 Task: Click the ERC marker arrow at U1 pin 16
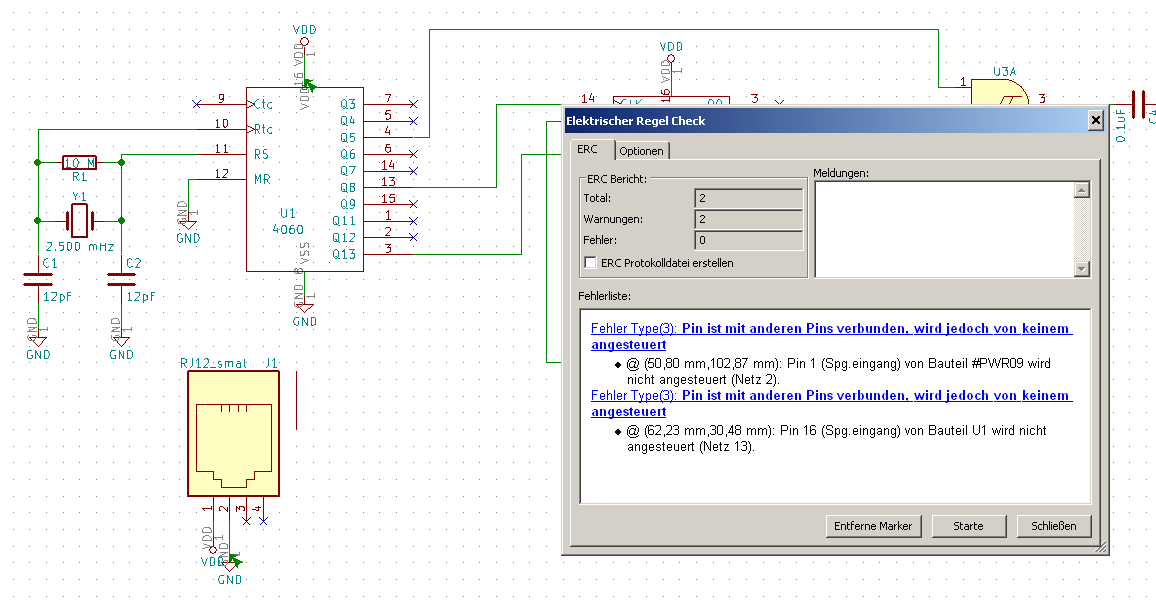pyautogui.click(x=310, y=86)
